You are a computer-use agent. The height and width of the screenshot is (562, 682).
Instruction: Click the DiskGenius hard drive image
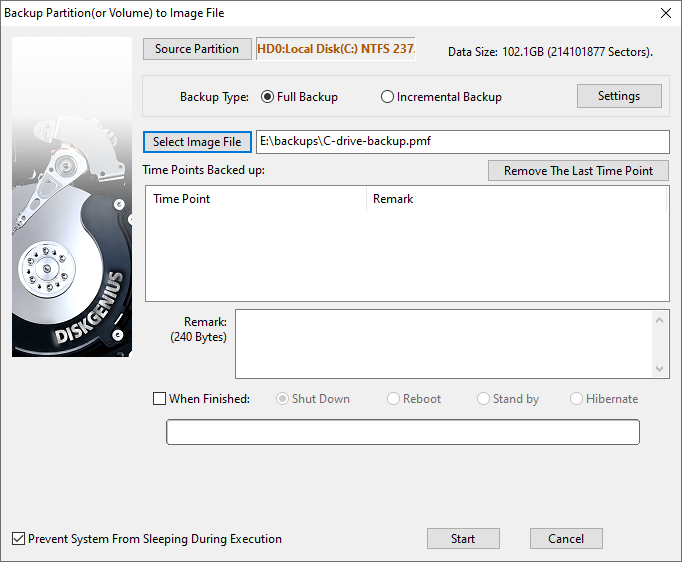pyautogui.click(x=72, y=197)
